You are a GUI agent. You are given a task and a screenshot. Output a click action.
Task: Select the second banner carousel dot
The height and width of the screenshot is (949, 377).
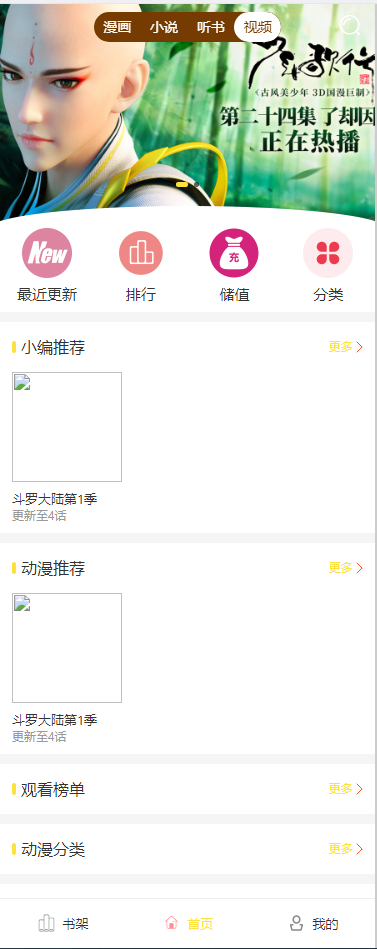pyautogui.click(x=196, y=184)
